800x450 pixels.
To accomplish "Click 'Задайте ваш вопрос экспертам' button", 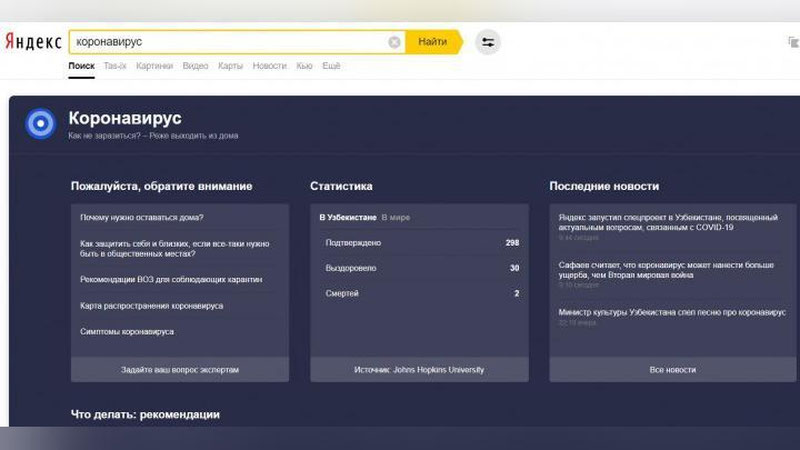I will [x=180, y=369].
